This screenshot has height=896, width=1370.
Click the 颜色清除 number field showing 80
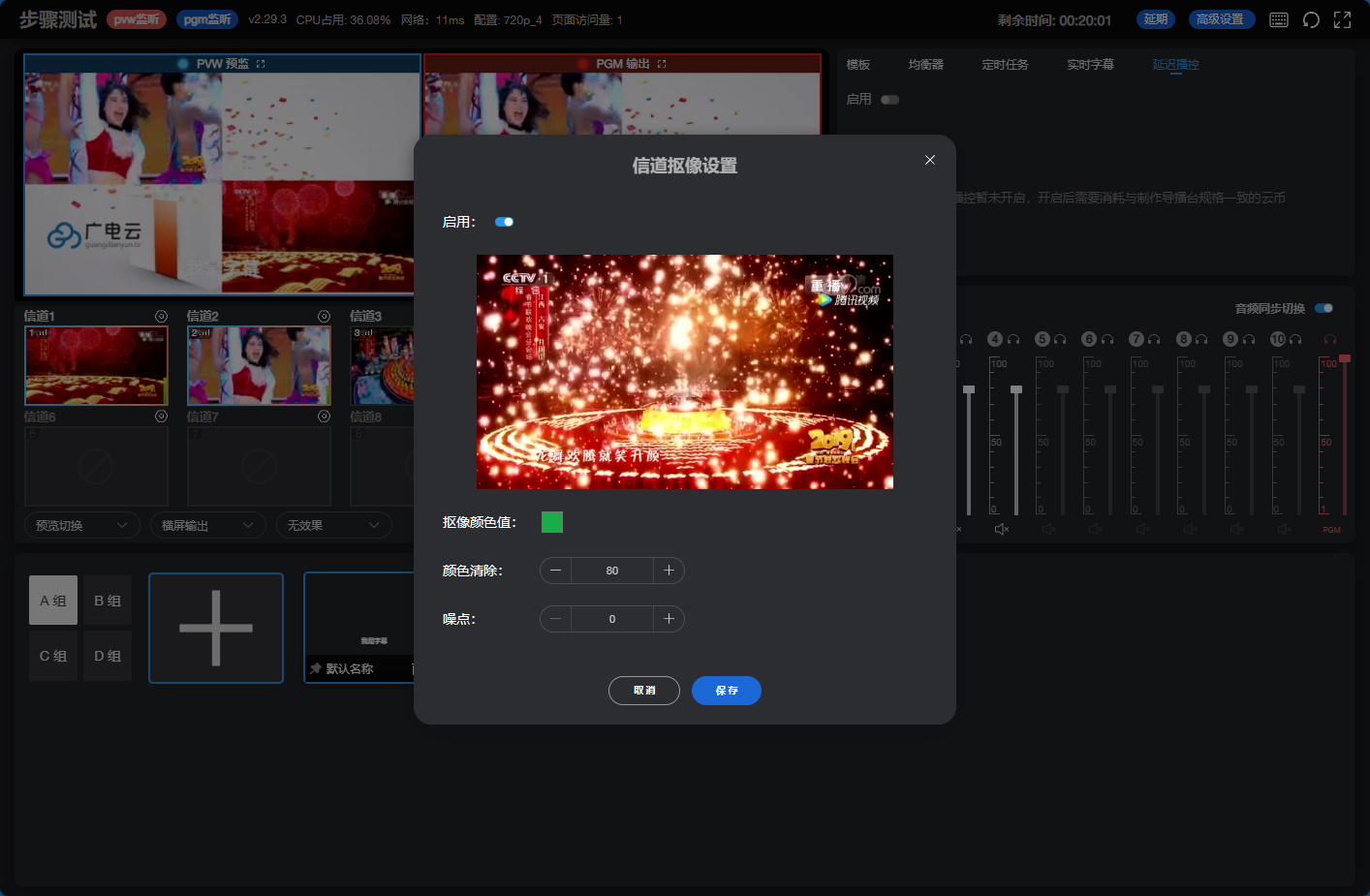pos(612,571)
